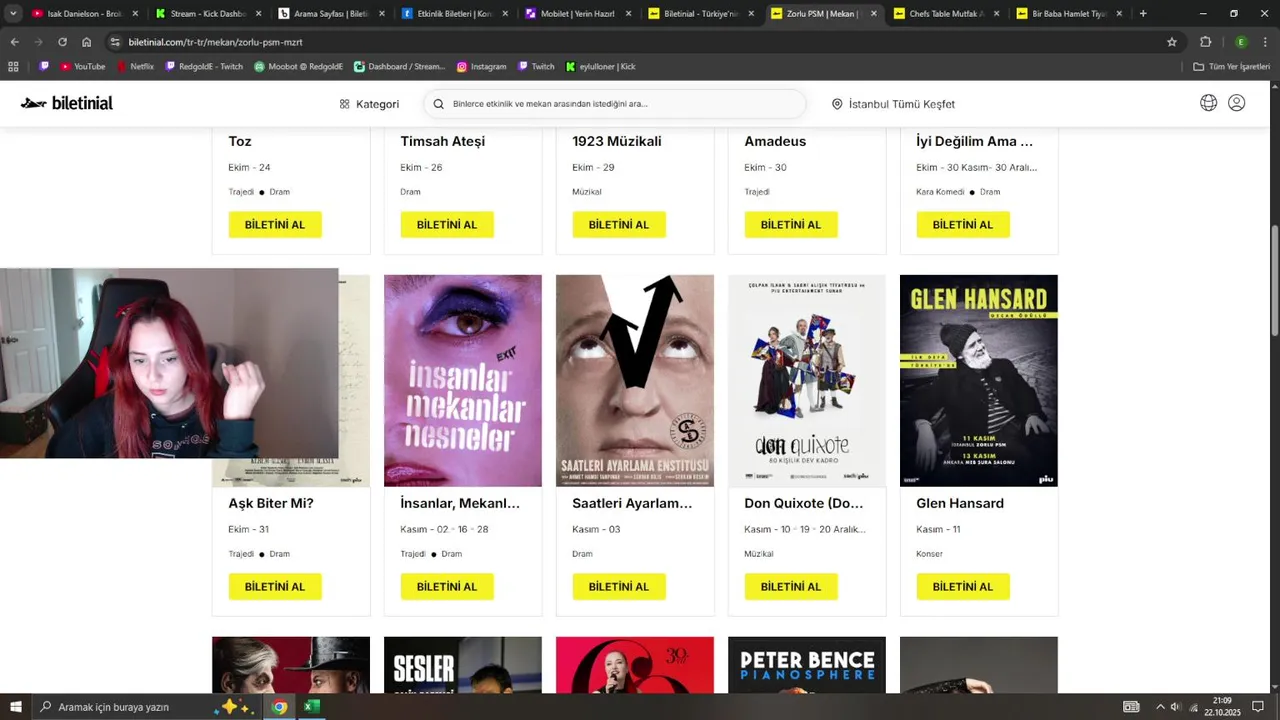
Task: Switch to Chrome in the taskbar
Action: (x=279, y=707)
